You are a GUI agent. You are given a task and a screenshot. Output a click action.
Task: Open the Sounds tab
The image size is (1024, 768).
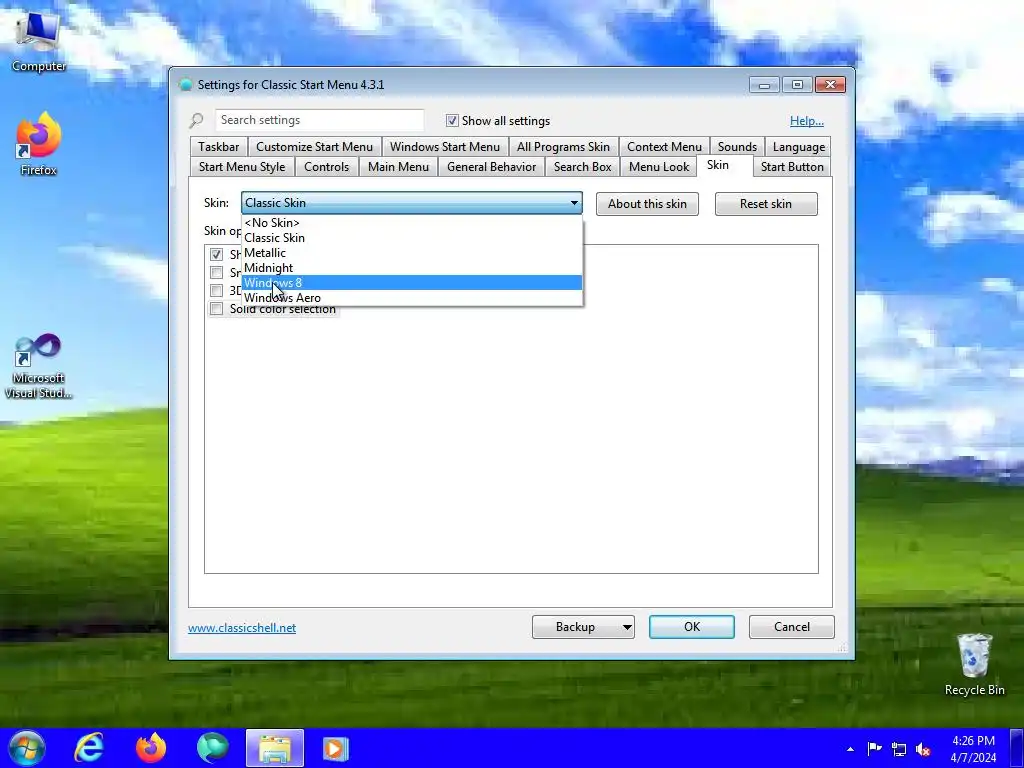pos(737,147)
